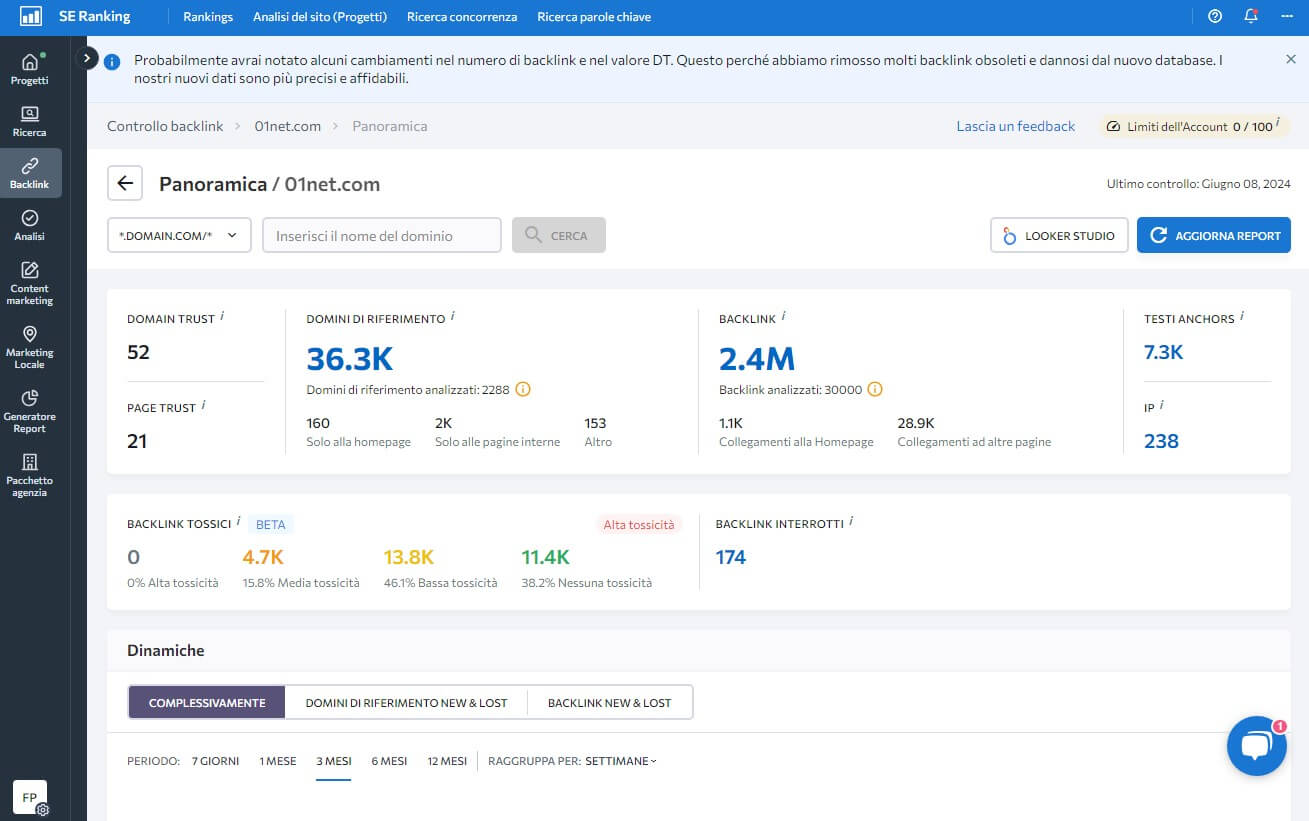Open the Ricerca sidebar section
The width and height of the screenshot is (1309, 821).
tap(30, 121)
